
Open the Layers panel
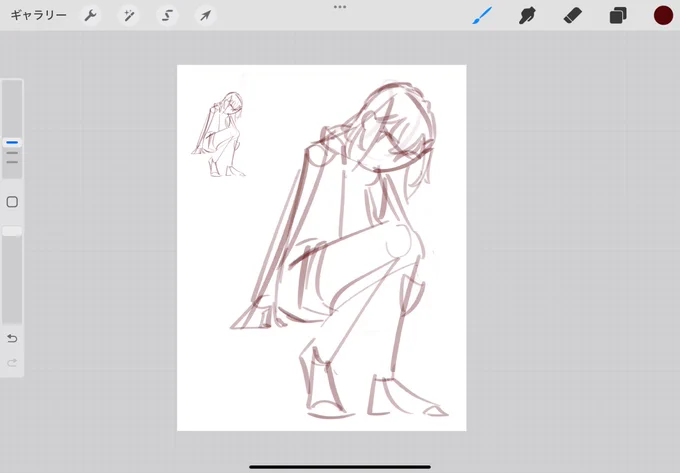(618, 16)
